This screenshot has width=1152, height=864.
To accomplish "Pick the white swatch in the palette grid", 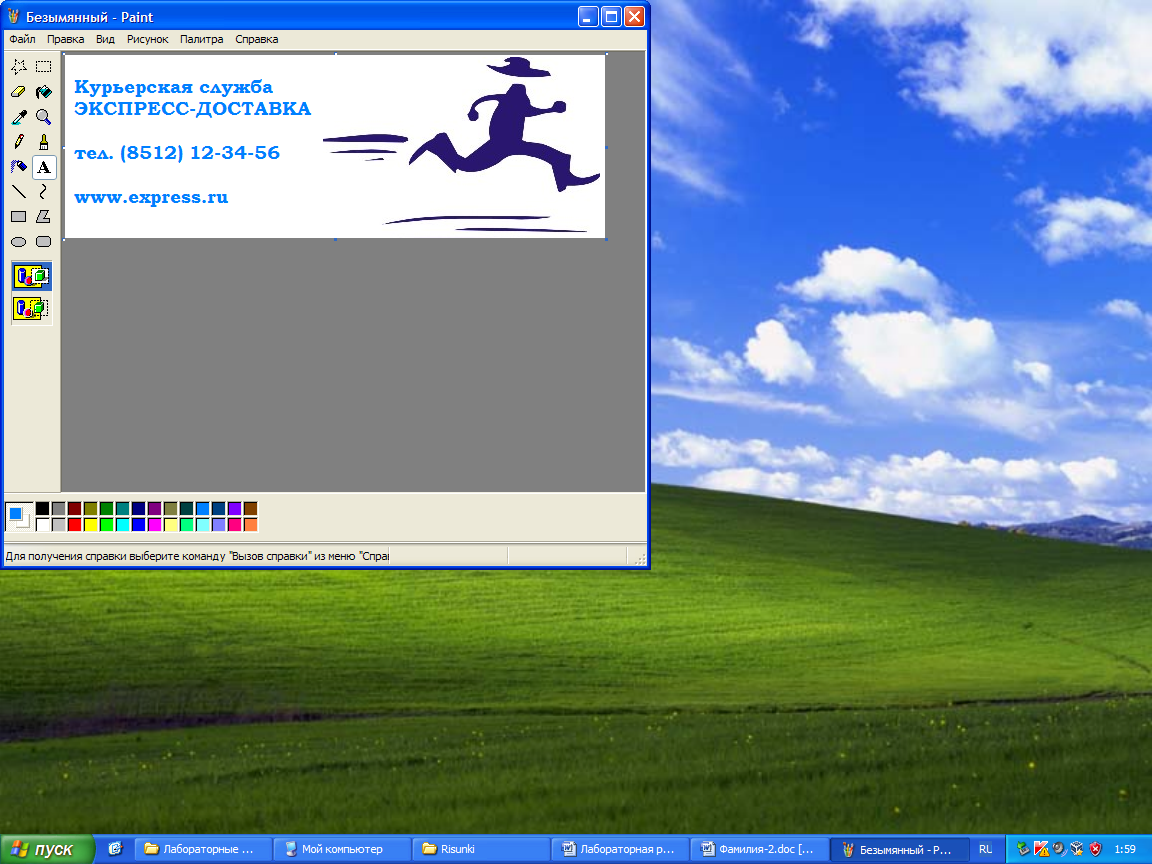I will [x=43, y=525].
